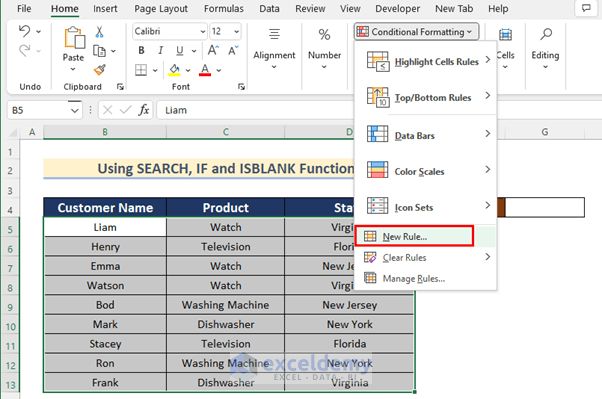Click the Cut scissors icon

99,32
